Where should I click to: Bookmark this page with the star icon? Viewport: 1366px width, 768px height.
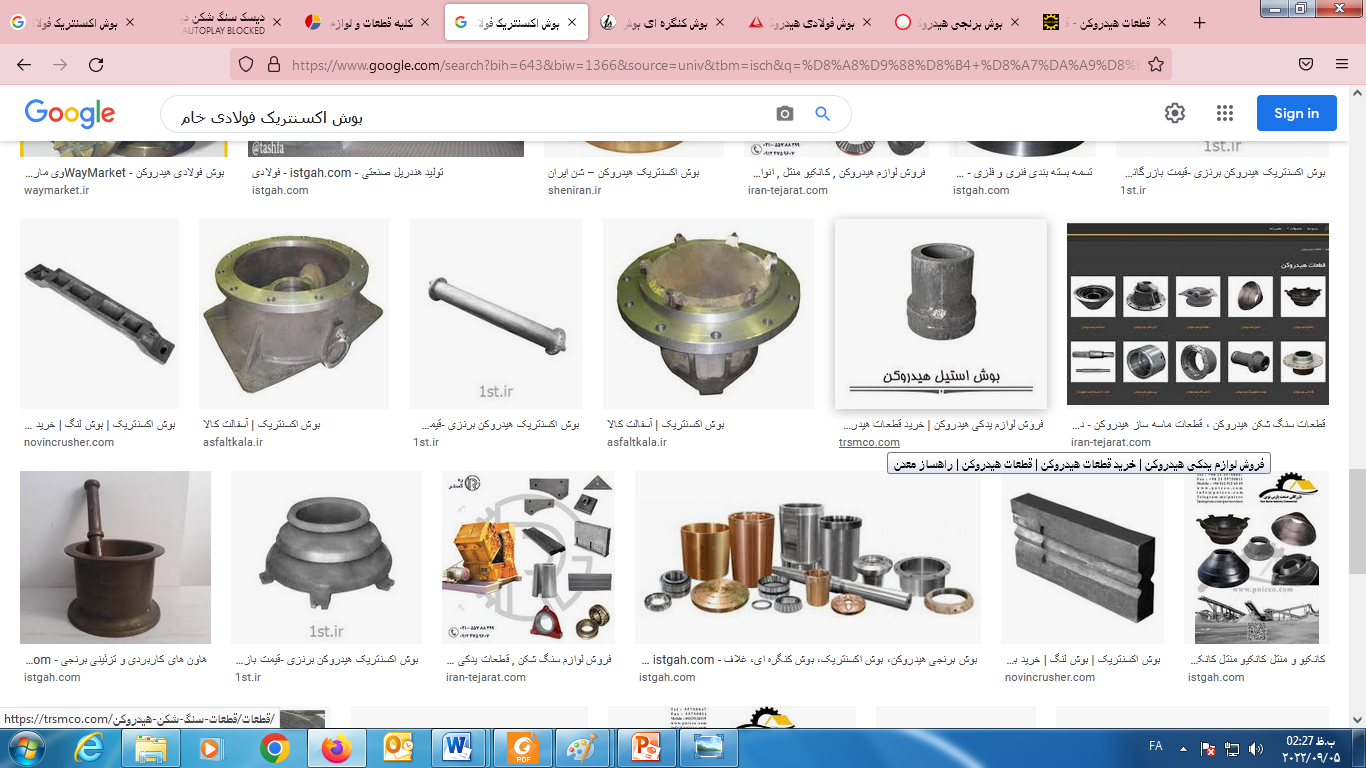[x=1156, y=65]
